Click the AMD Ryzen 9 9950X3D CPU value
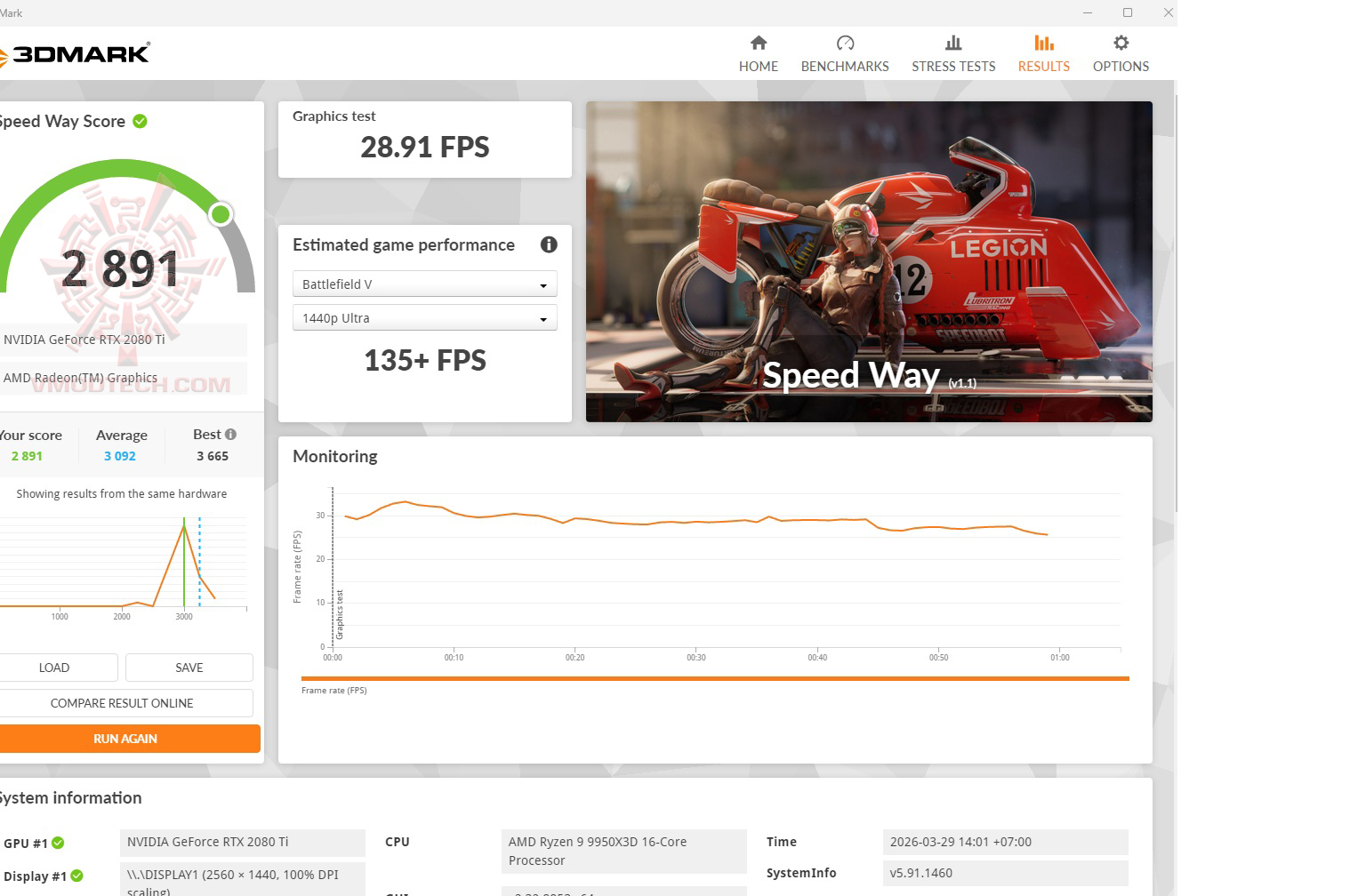This screenshot has height=896, width=1366. point(624,852)
